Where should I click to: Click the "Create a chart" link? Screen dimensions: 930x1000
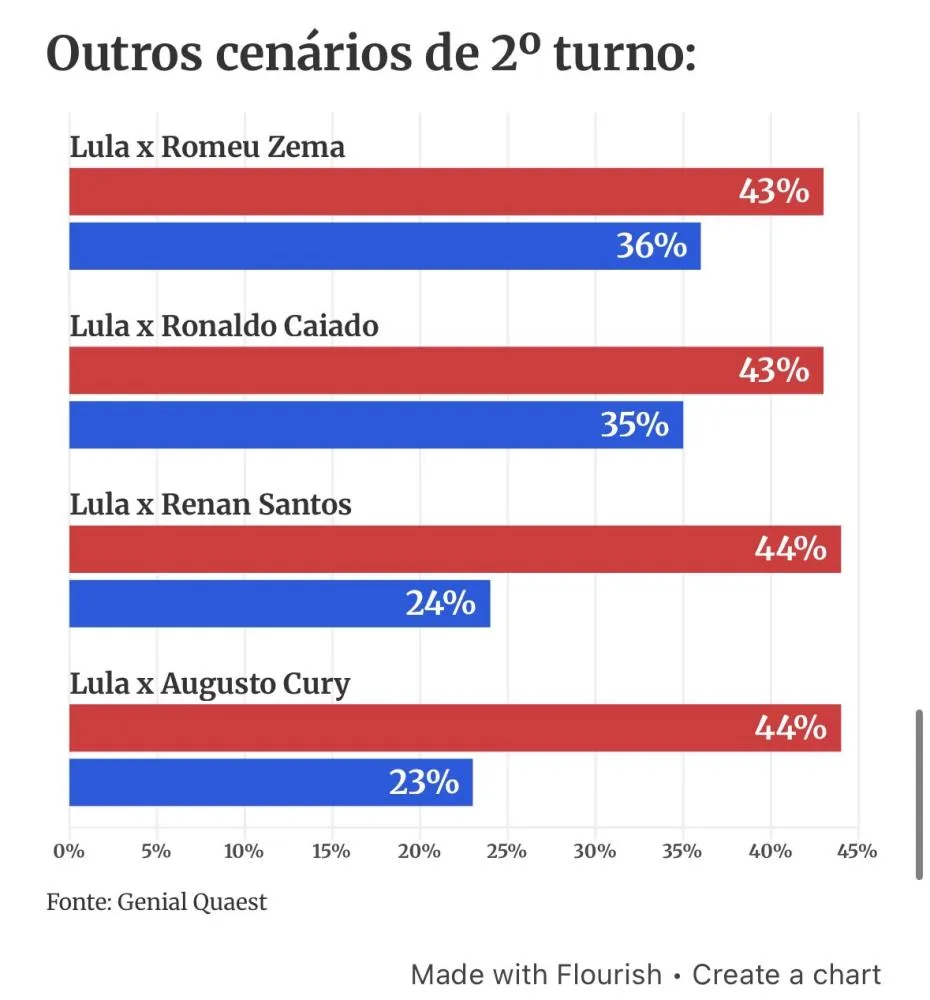point(787,975)
